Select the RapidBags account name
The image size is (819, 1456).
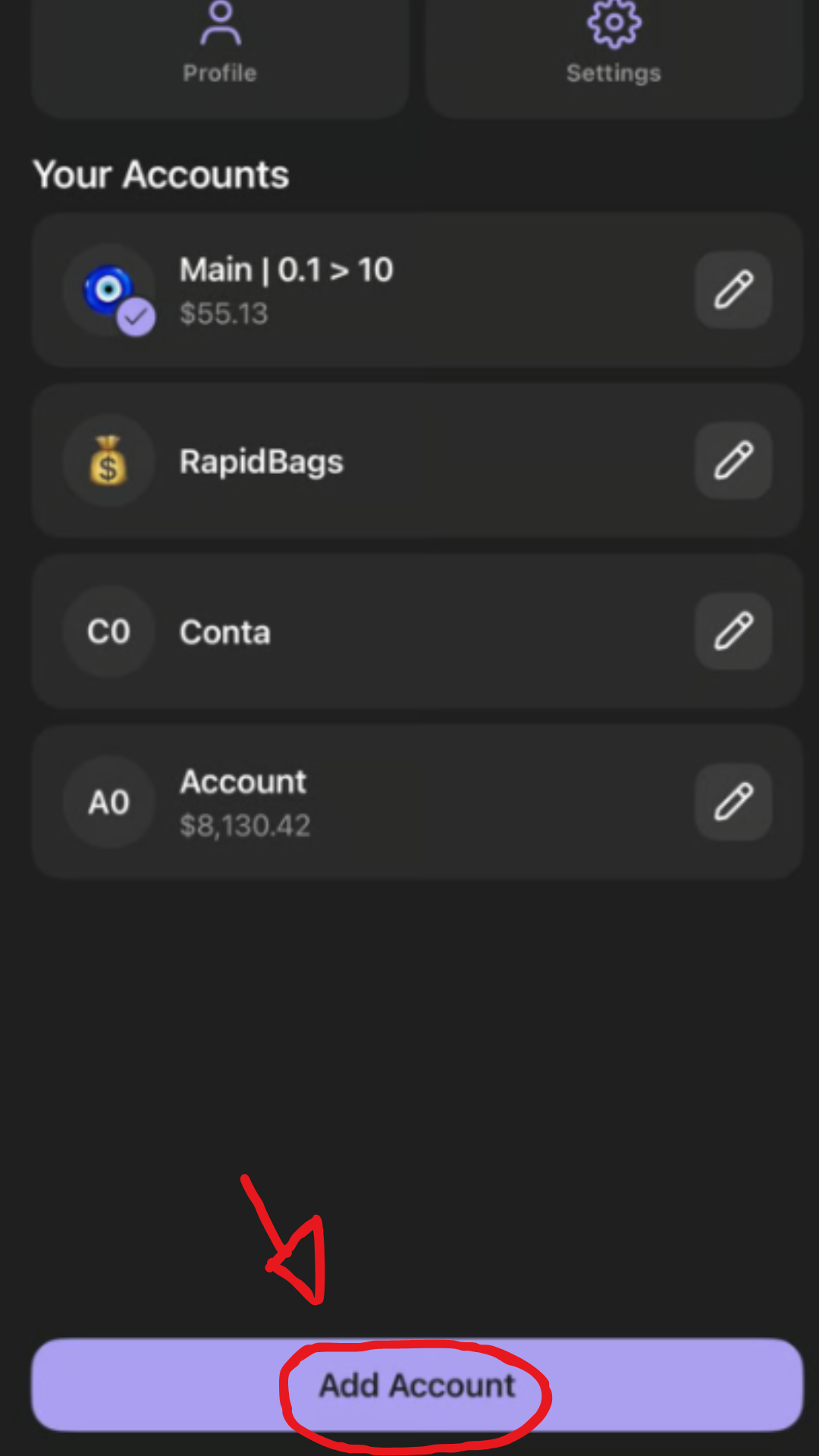[261, 461]
